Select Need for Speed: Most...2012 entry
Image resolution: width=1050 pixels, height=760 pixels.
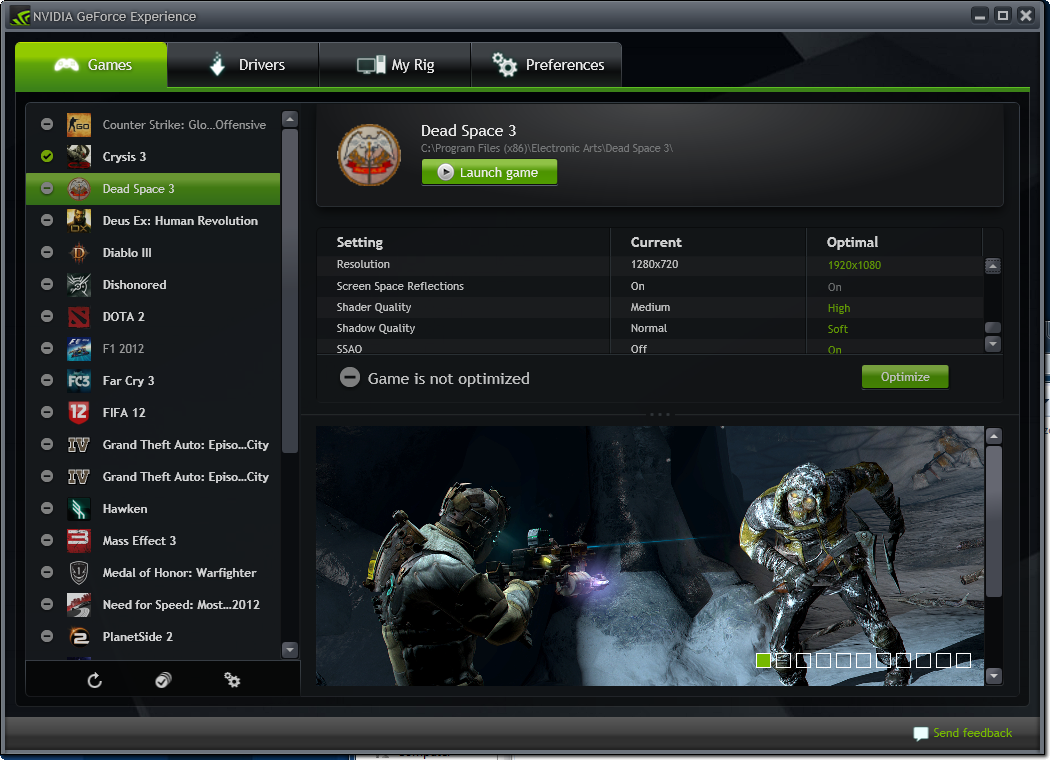(153, 605)
